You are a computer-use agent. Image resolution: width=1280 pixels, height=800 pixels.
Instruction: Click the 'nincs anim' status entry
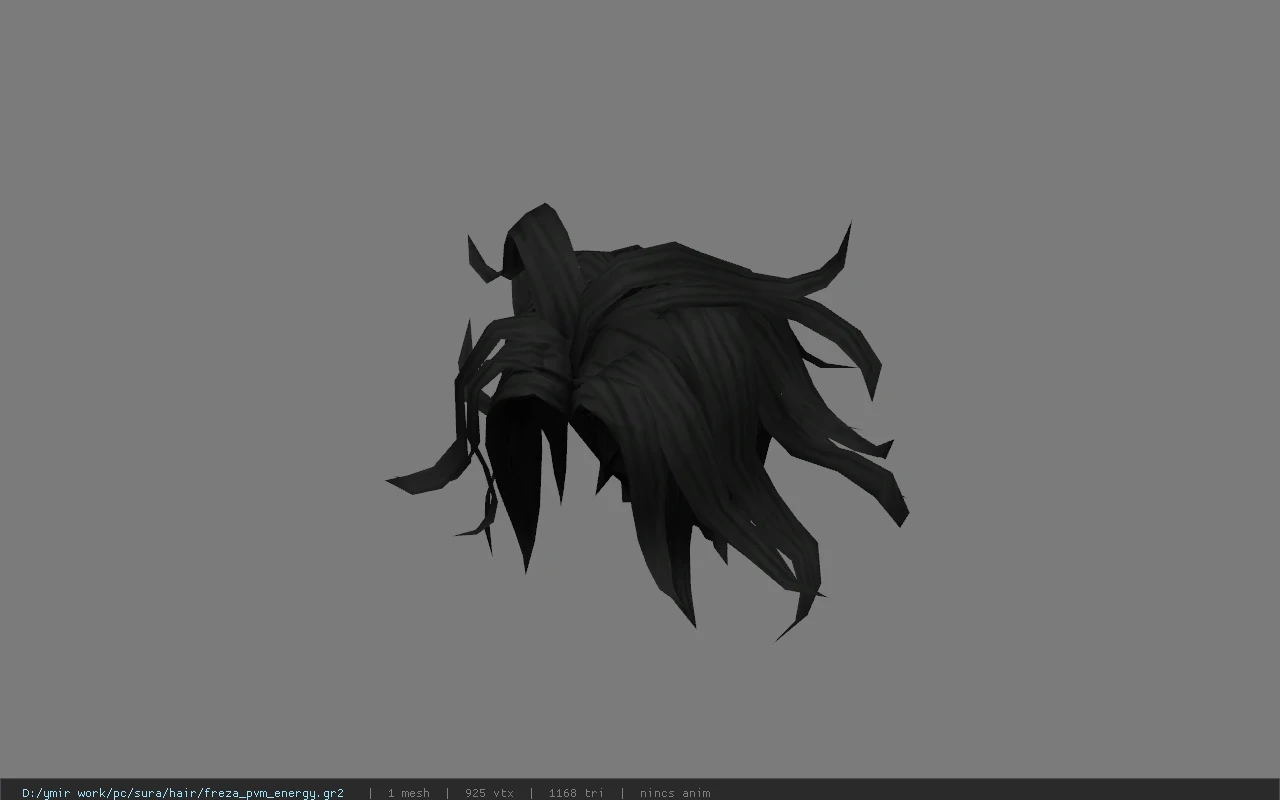[x=675, y=793]
